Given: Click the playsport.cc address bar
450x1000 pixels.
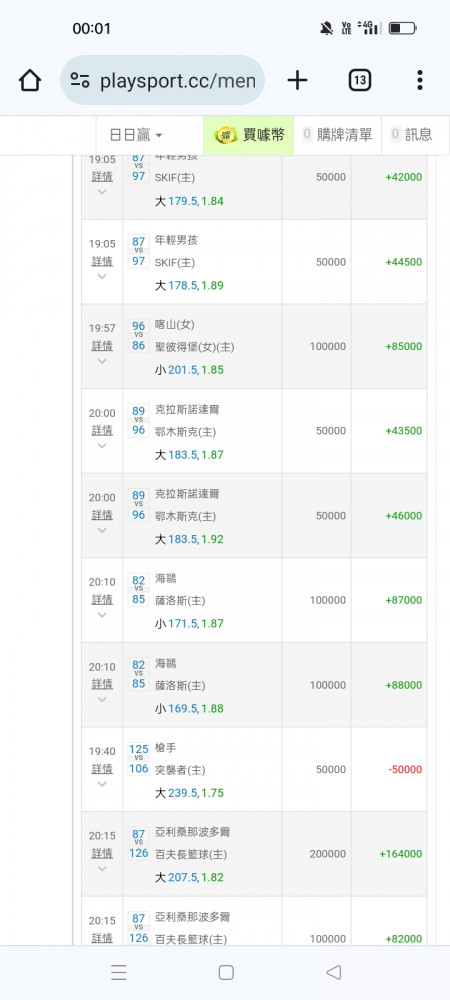Looking at the screenshot, I should [x=163, y=80].
